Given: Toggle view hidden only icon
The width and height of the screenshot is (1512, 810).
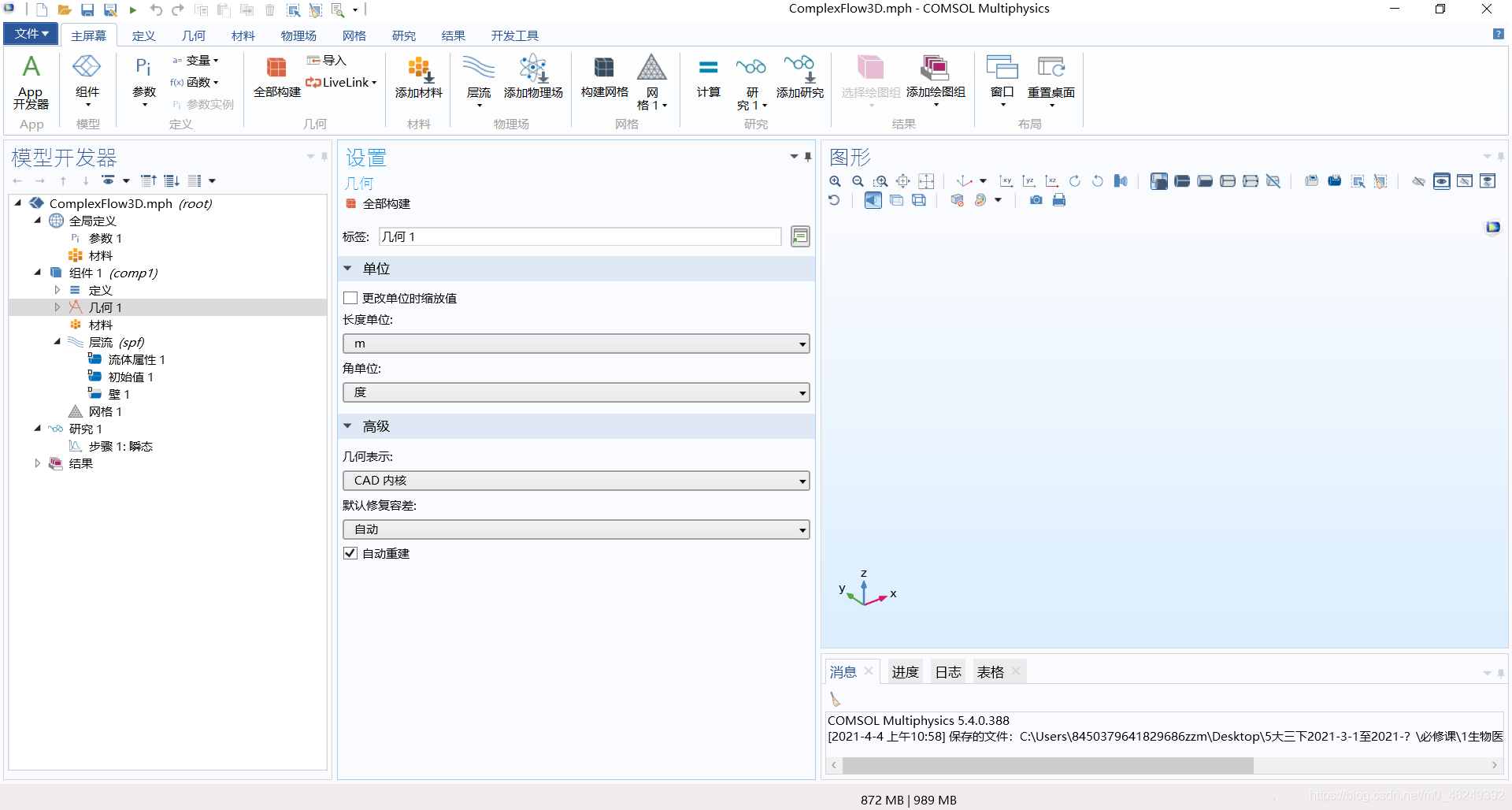Looking at the screenshot, I should point(1465,181).
